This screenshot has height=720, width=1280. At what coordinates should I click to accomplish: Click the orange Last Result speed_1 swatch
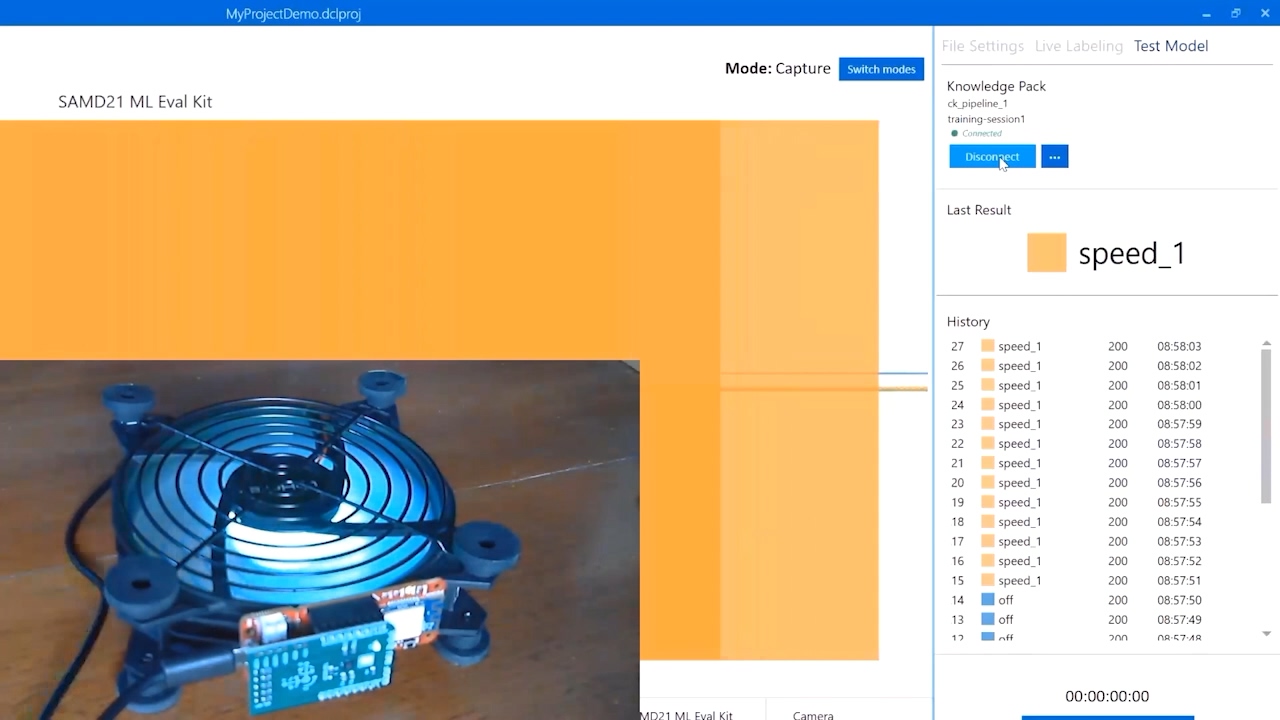coord(1046,253)
